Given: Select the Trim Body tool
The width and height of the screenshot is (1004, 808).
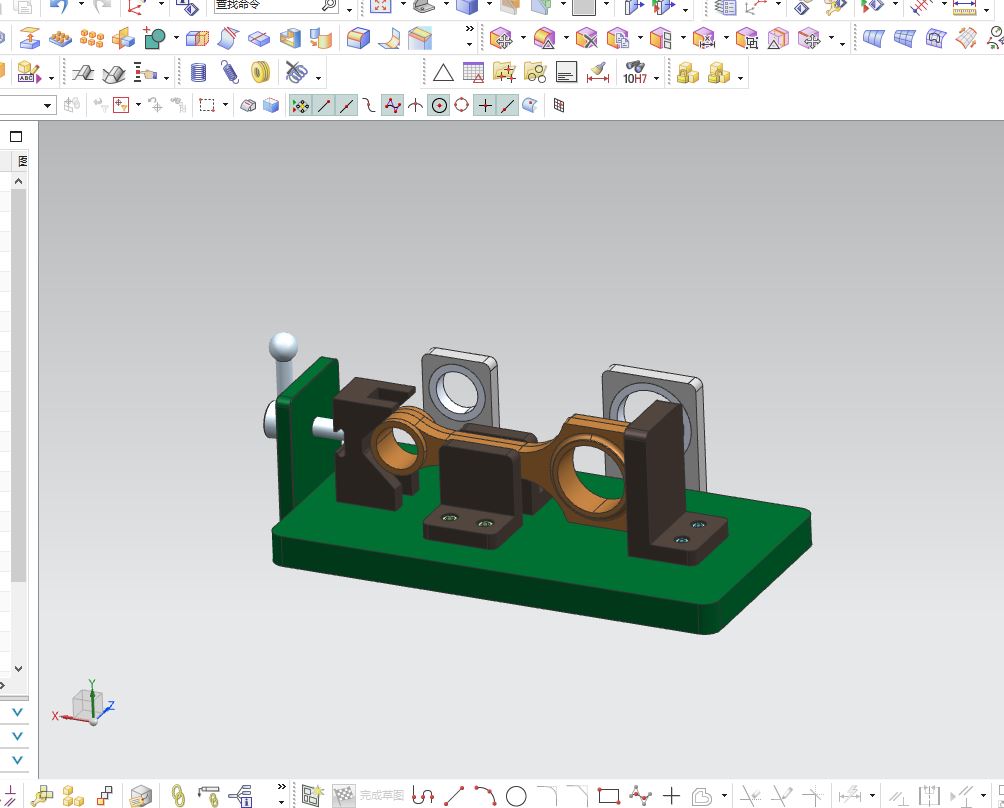Looking at the screenshot, I should pos(198,39).
